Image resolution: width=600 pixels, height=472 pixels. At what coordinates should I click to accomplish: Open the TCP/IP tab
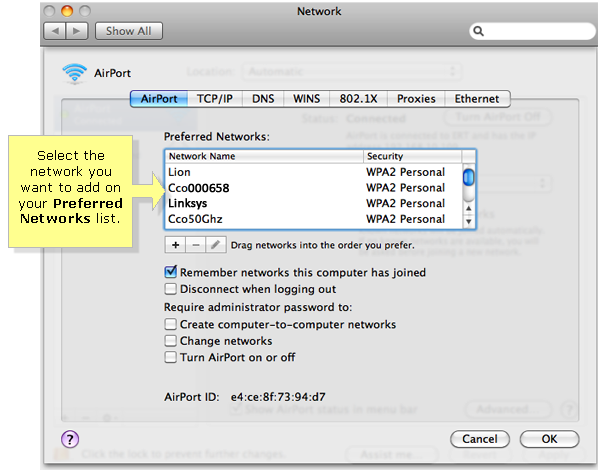pos(215,99)
